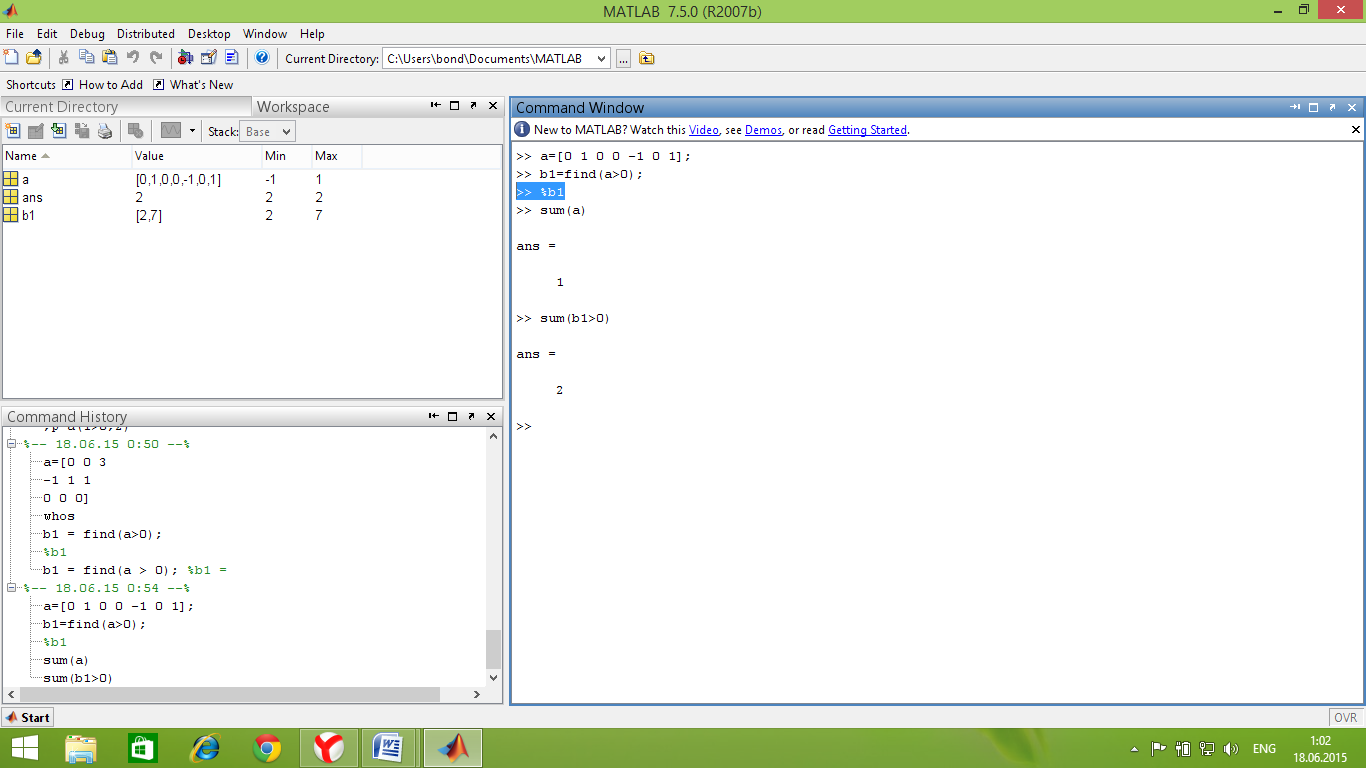
Task: Click the Cut scissors icon
Action: (64, 58)
